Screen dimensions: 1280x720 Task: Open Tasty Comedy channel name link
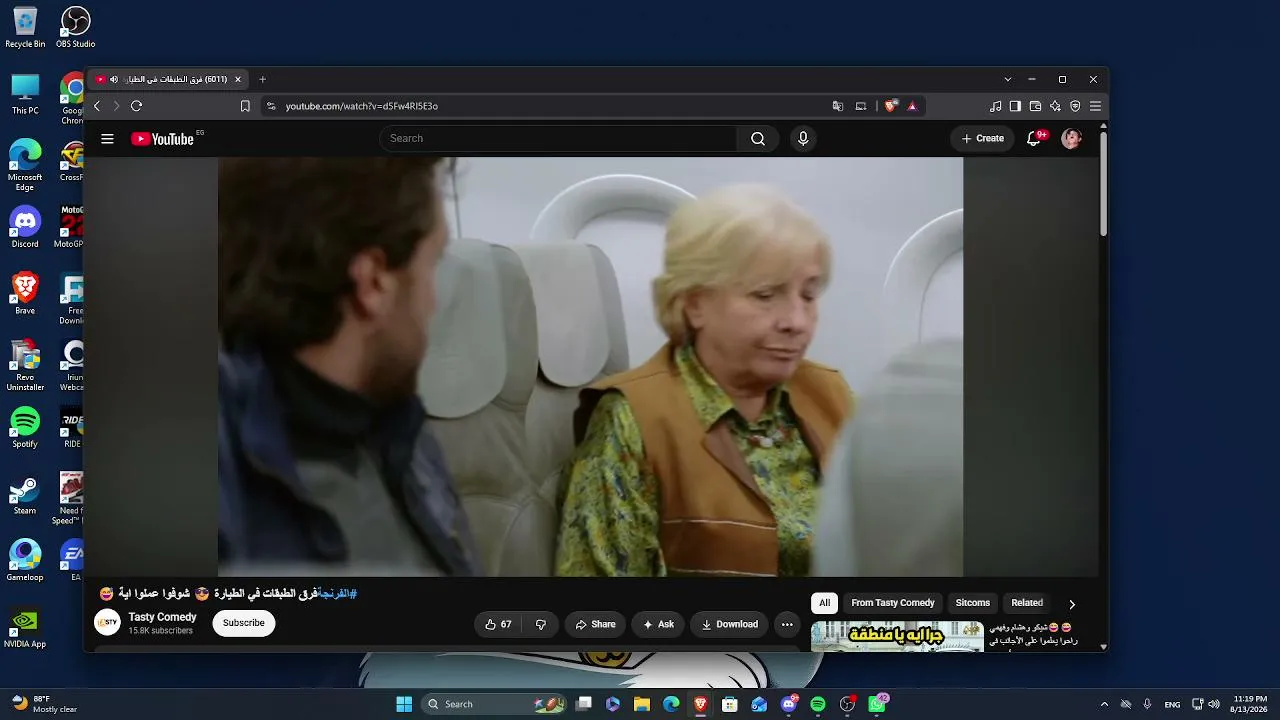162,617
